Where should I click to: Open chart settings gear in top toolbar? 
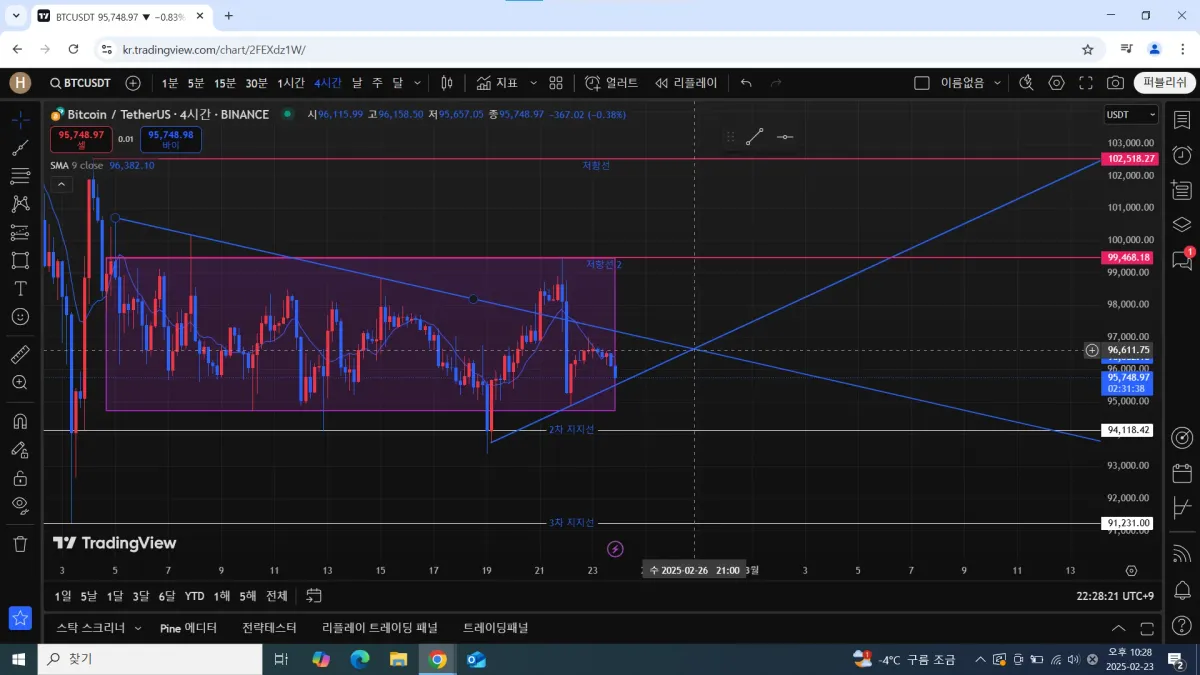[x=1057, y=83]
